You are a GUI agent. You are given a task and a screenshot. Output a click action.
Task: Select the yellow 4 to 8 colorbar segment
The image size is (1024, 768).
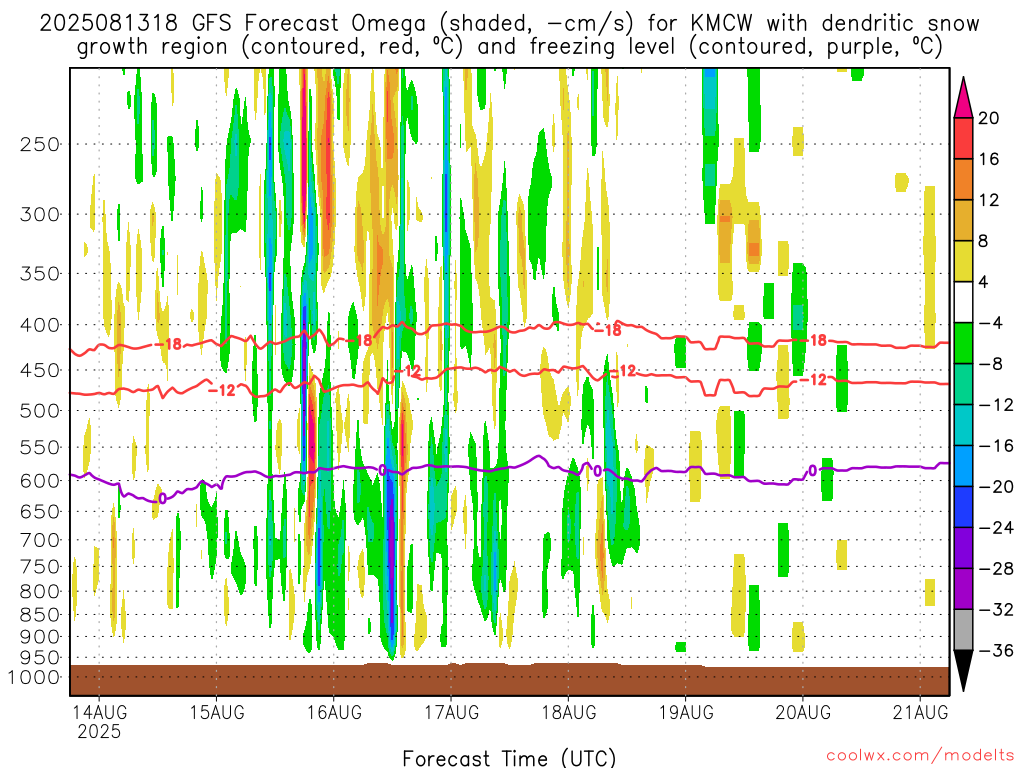click(963, 261)
